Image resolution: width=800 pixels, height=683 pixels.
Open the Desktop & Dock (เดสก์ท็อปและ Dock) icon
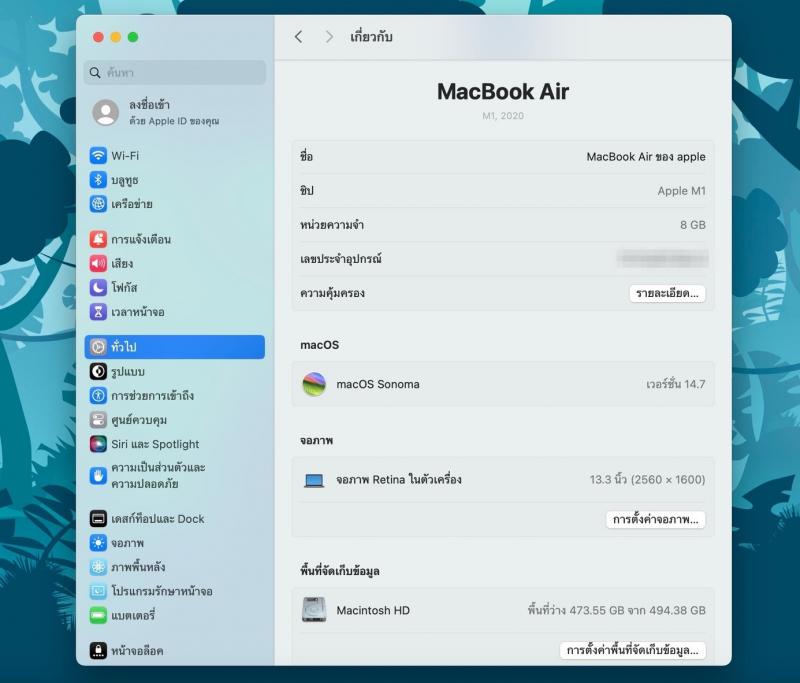[98, 519]
